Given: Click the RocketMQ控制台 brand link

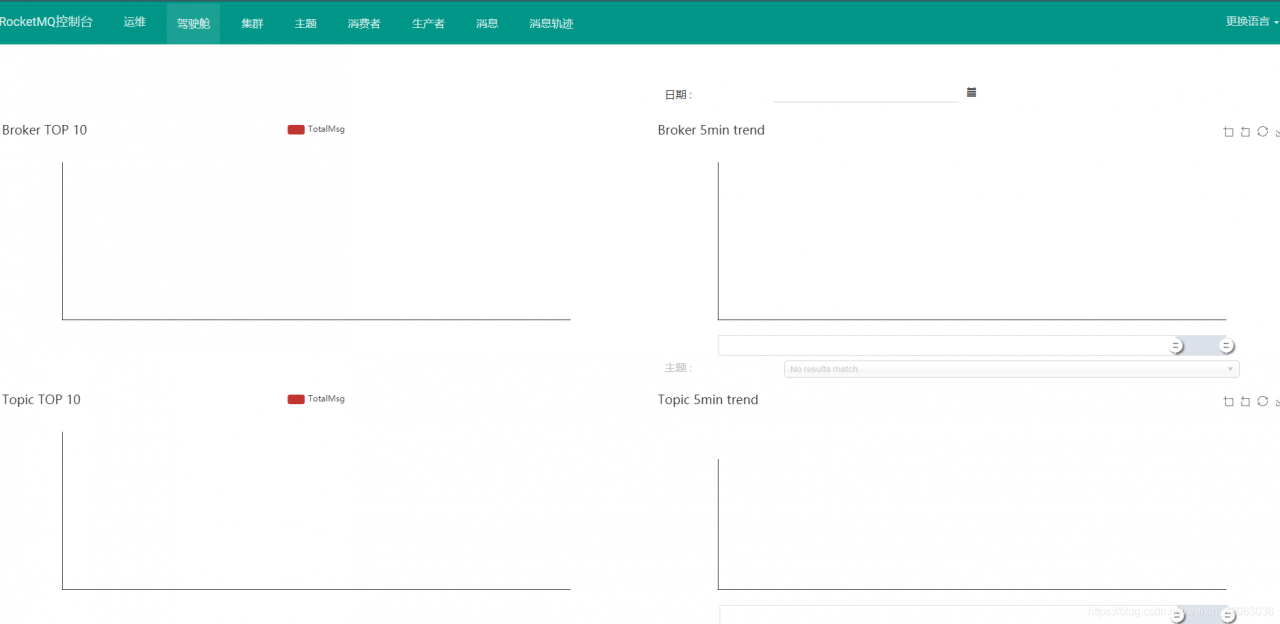Looking at the screenshot, I should pos(46,22).
